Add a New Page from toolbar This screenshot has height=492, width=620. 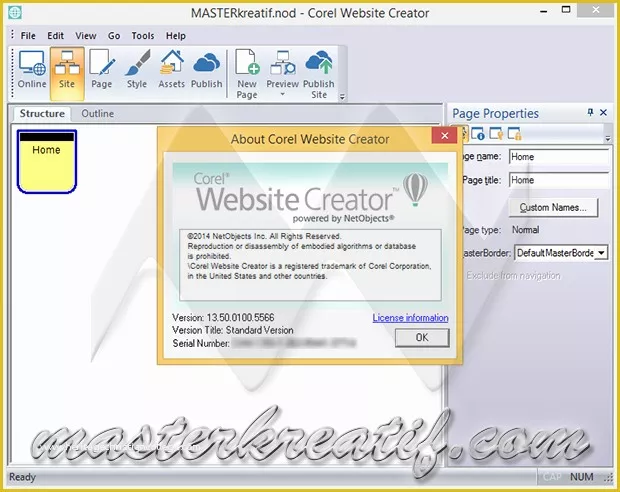coord(247,74)
